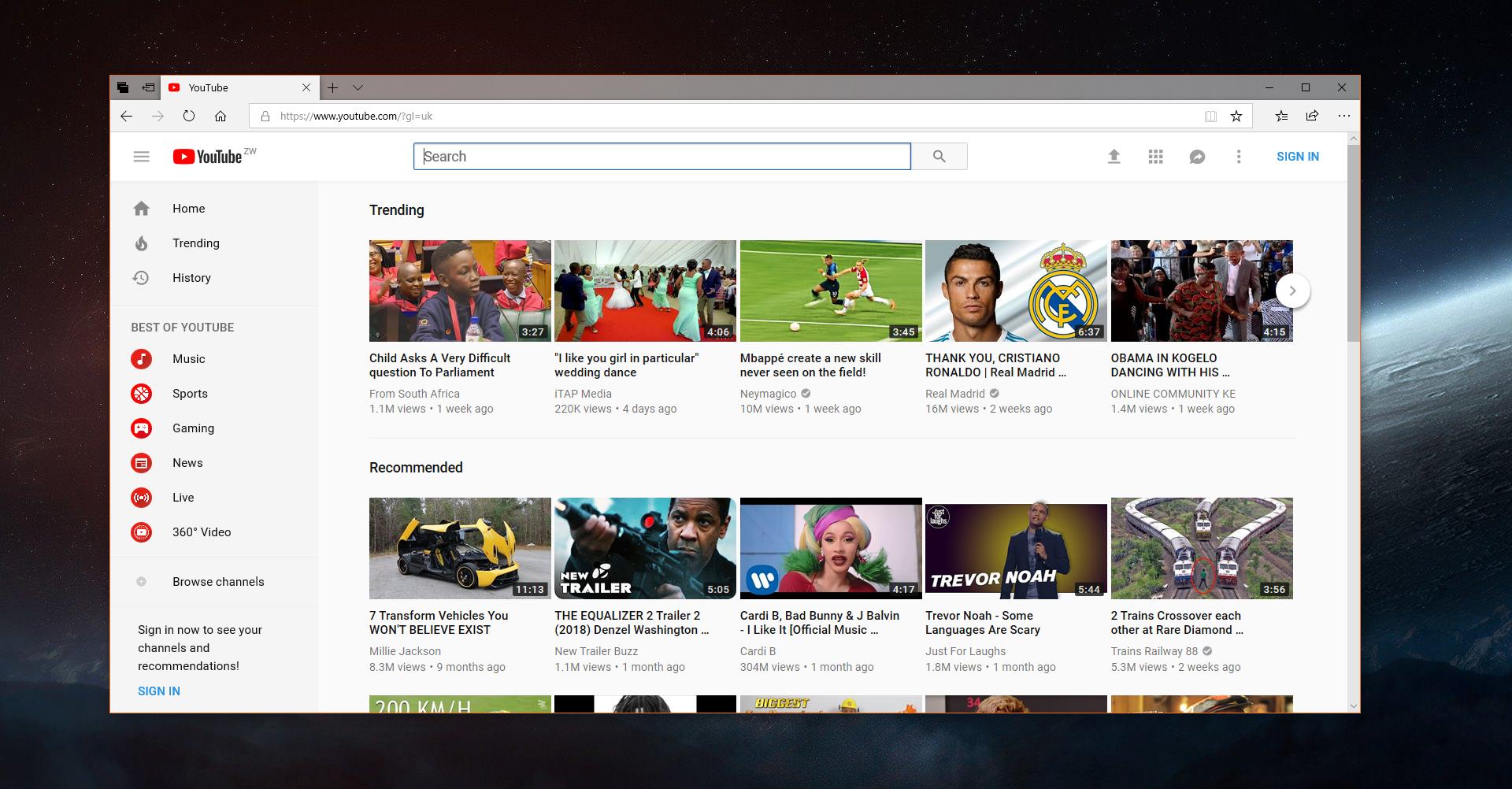The image size is (1512, 789).
Task: Click scrollbar down arrow
Action: (1354, 706)
